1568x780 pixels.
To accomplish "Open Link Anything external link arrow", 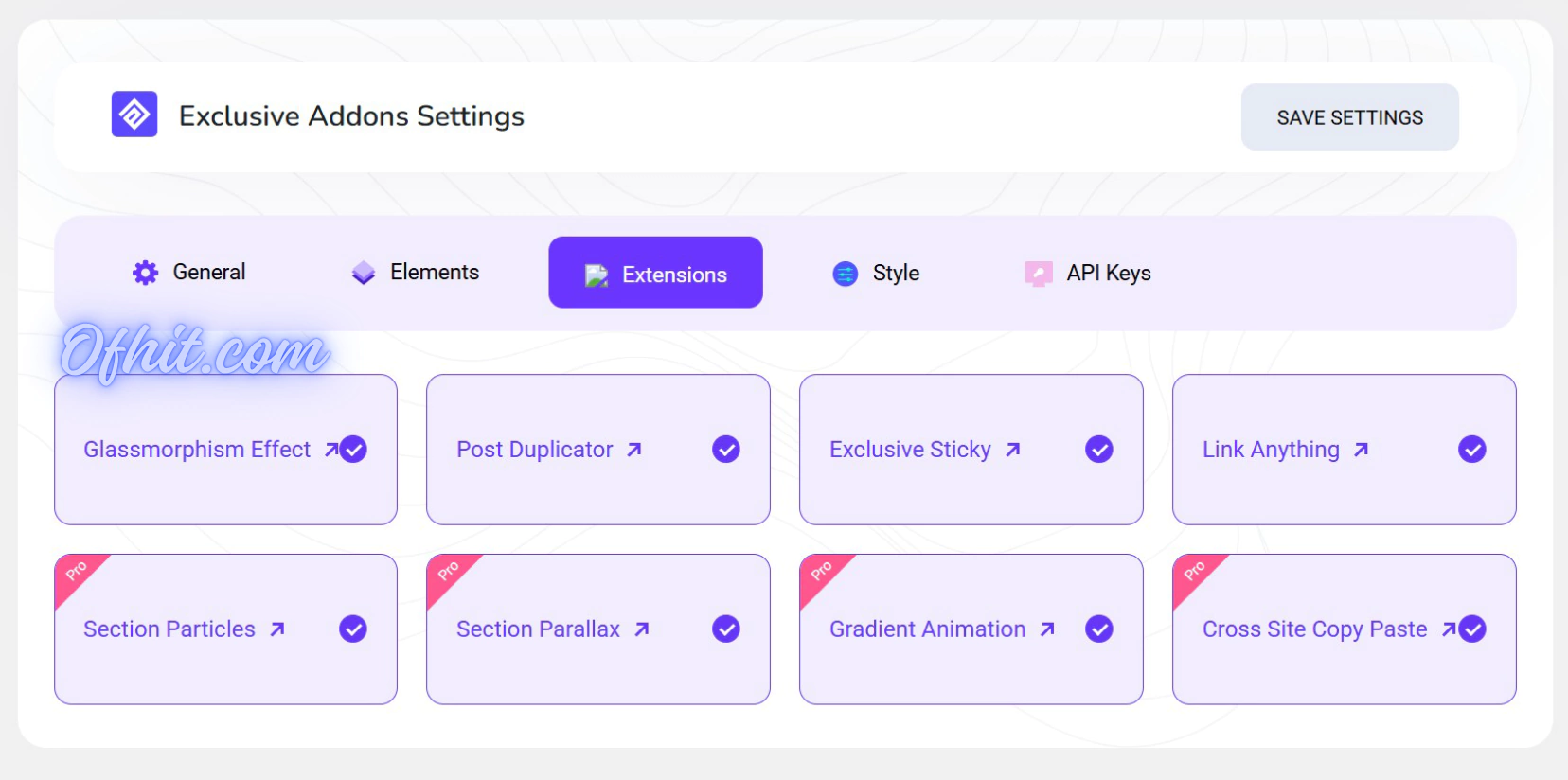I will pos(1361,450).
